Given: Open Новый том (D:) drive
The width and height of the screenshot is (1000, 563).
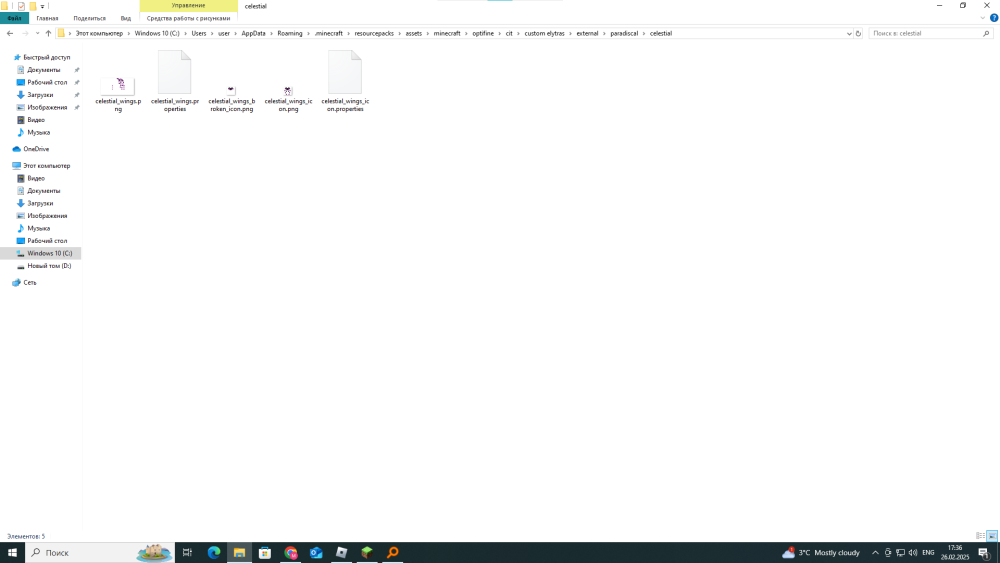Looking at the screenshot, I should (x=49, y=266).
